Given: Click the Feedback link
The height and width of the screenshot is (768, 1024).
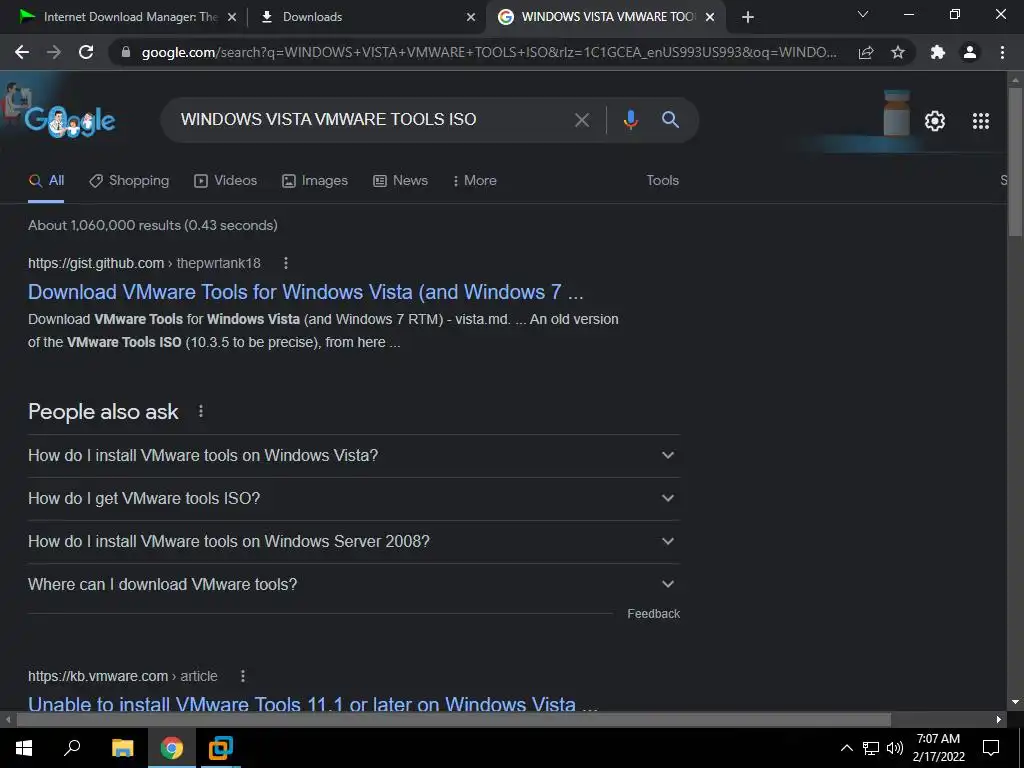Looking at the screenshot, I should pyautogui.click(x=653, y=614).
